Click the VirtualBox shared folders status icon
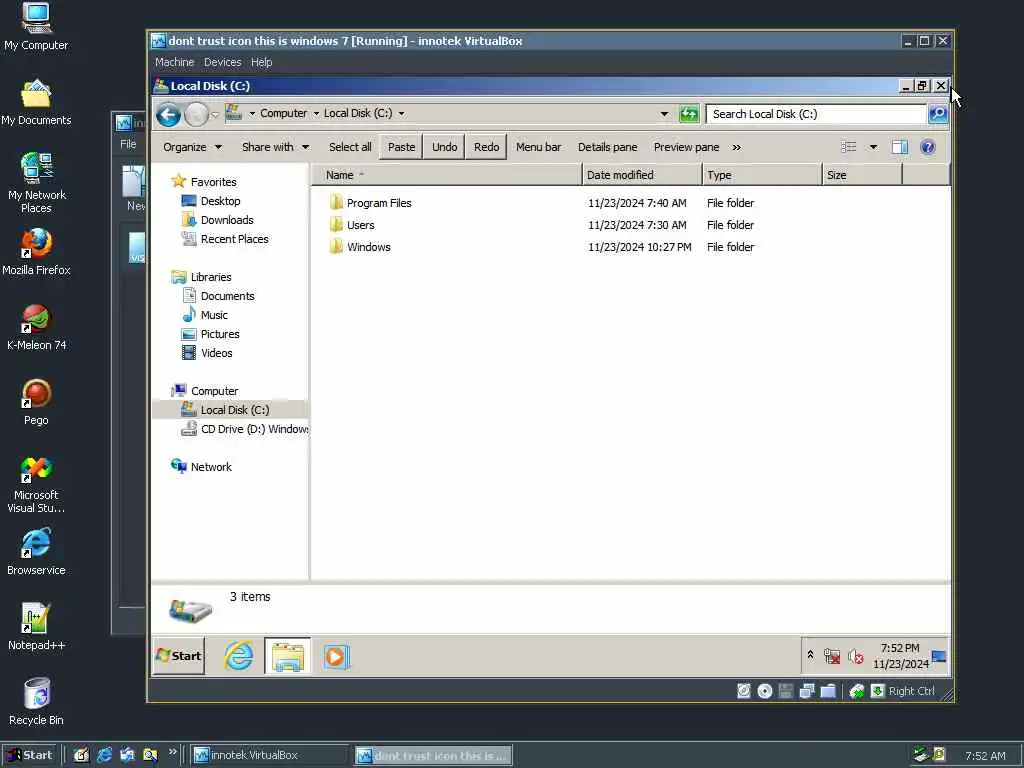The width and height of the screenshot is (1024, 768). (x=828, y=691)
